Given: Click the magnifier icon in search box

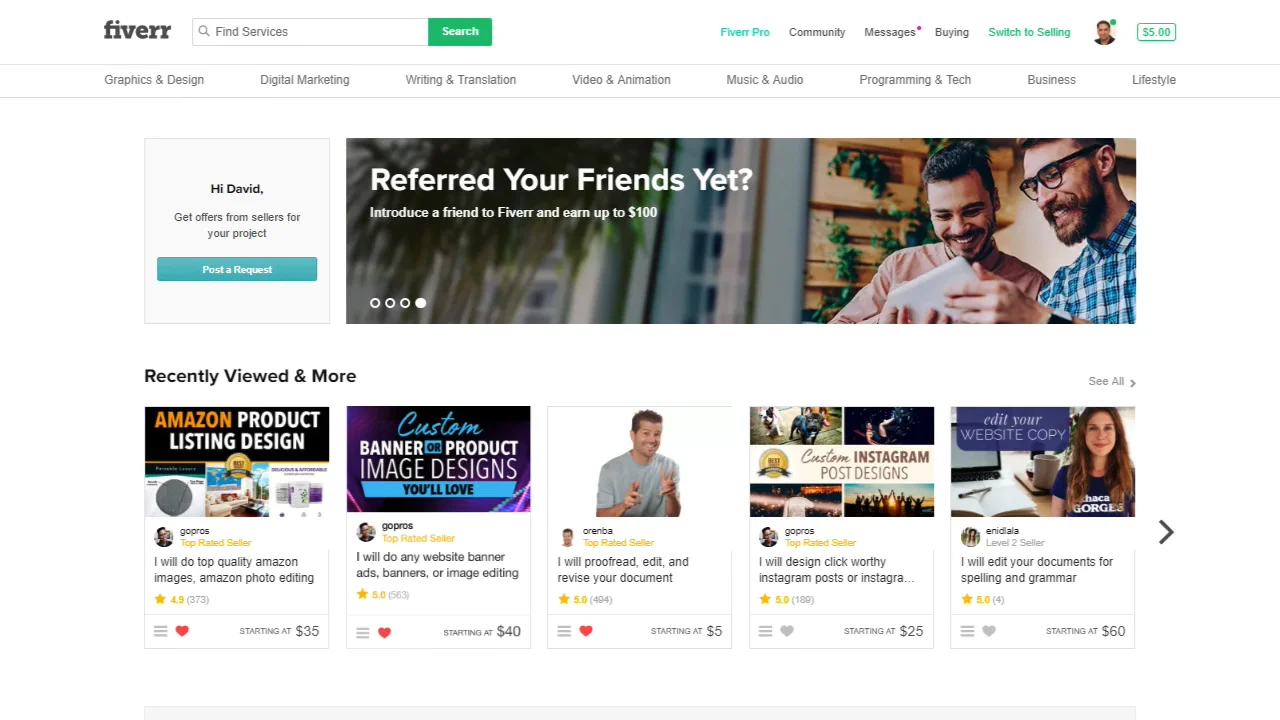Looking at the screenshot, I should pyautogui.click(x=204, y=31).
